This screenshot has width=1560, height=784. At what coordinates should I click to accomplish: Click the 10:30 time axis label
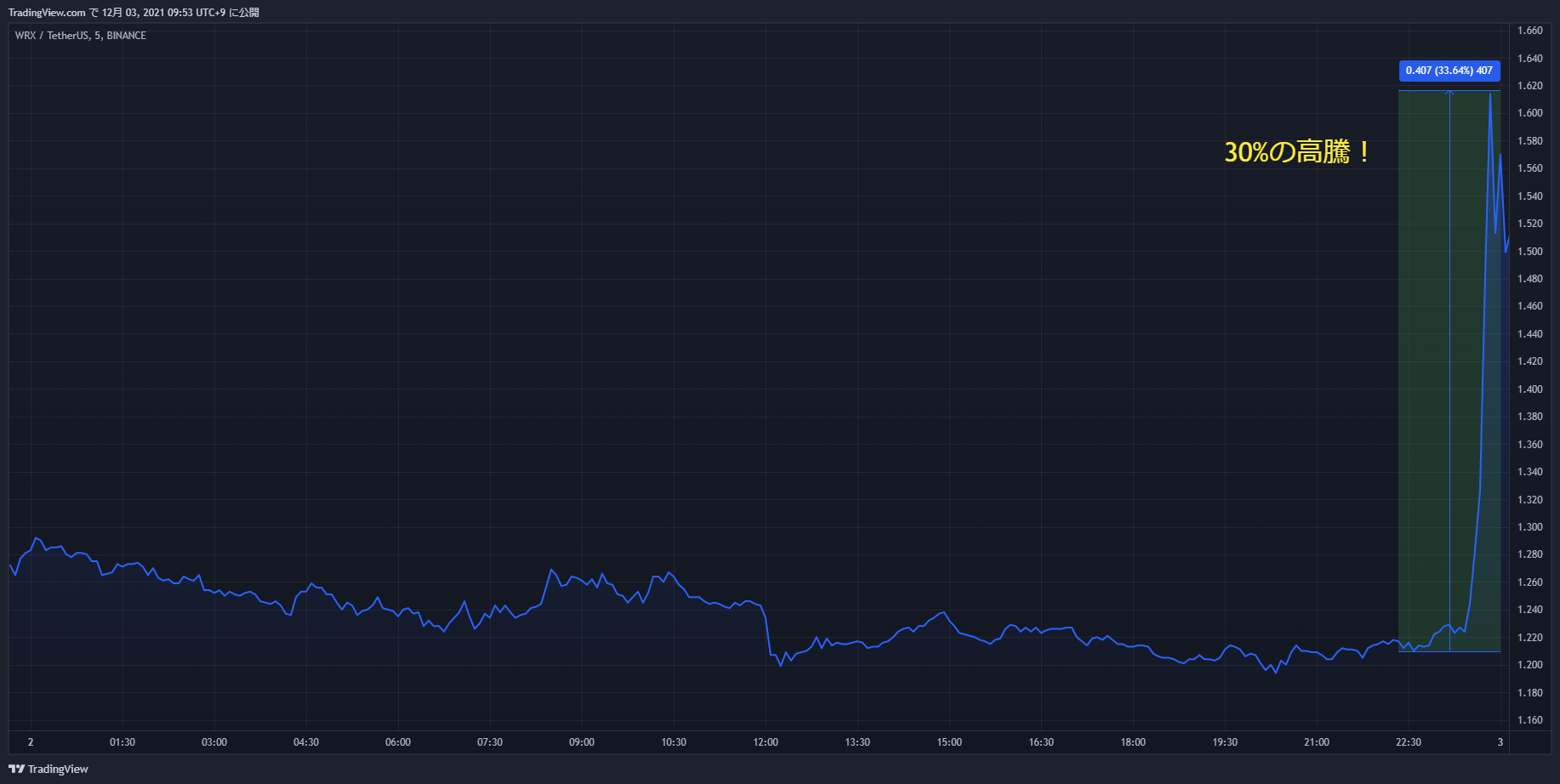(x=674, y=742)
